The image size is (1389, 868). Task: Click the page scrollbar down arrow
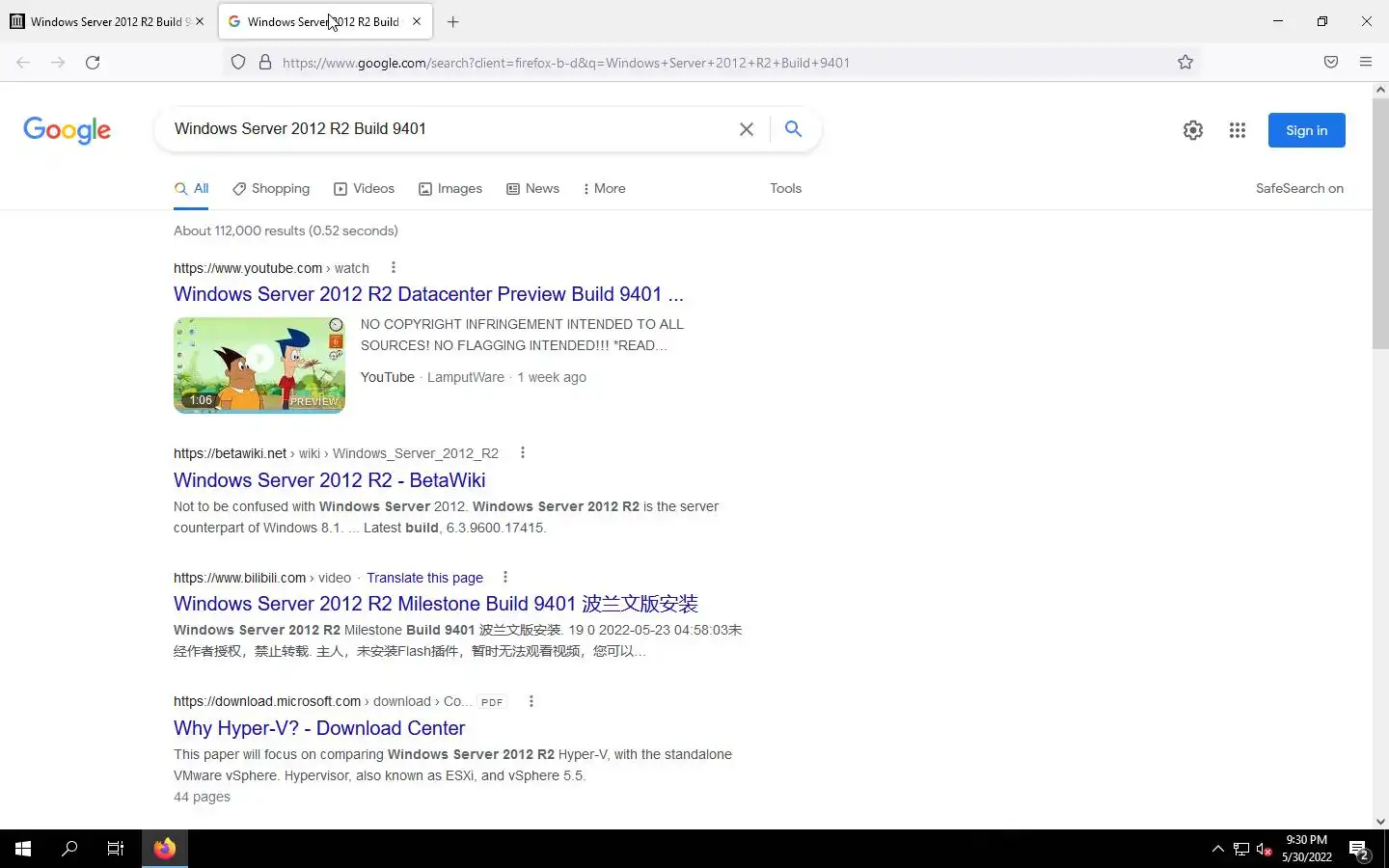(1380, 822)
